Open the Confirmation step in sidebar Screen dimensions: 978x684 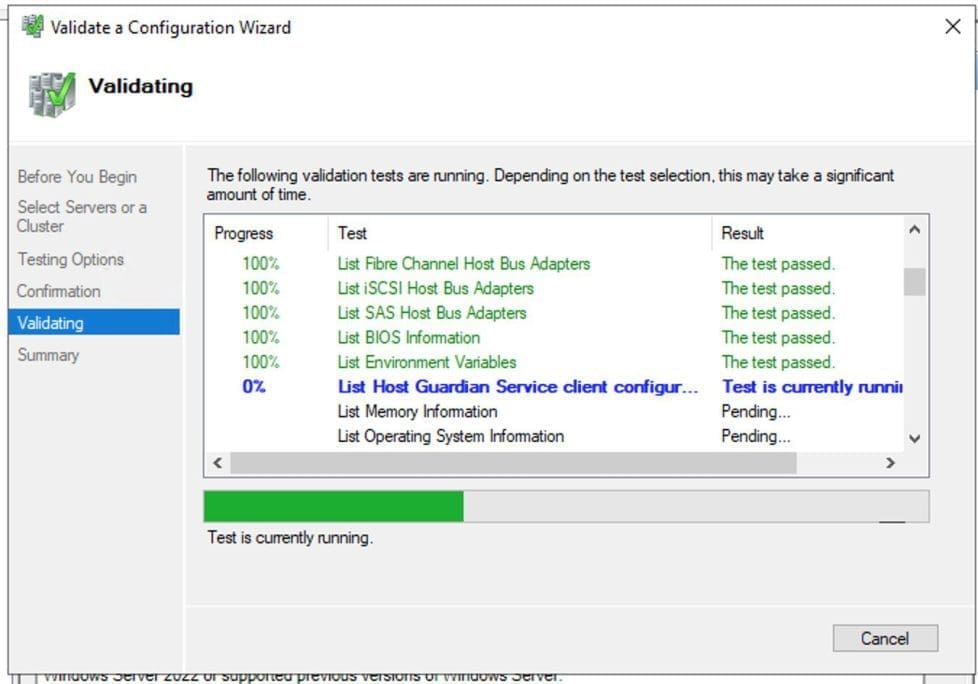[x=59, y=291]
